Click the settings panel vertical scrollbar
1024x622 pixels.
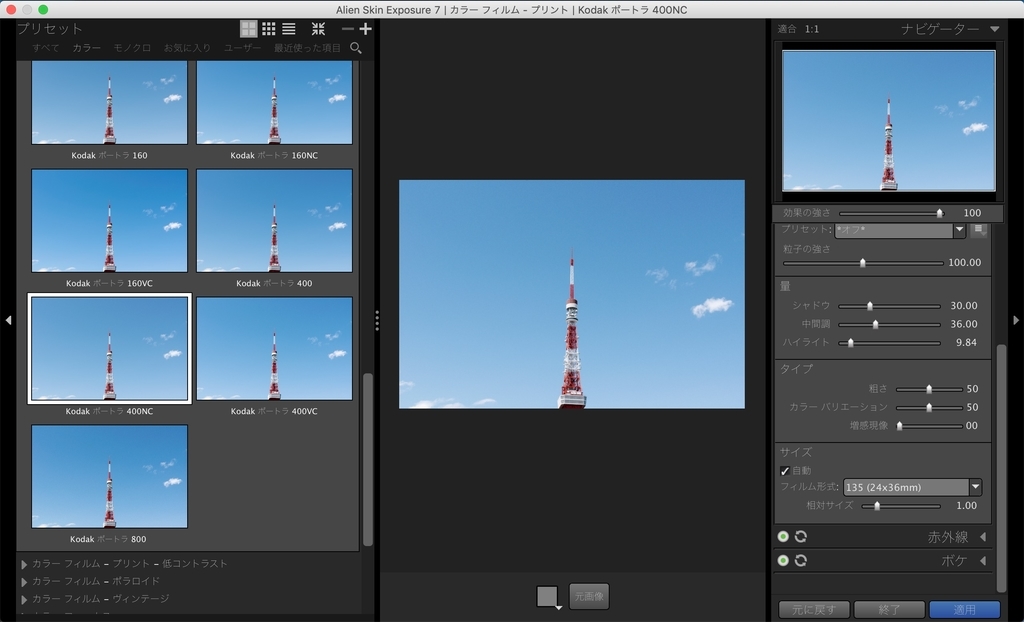pos(1001,467)
